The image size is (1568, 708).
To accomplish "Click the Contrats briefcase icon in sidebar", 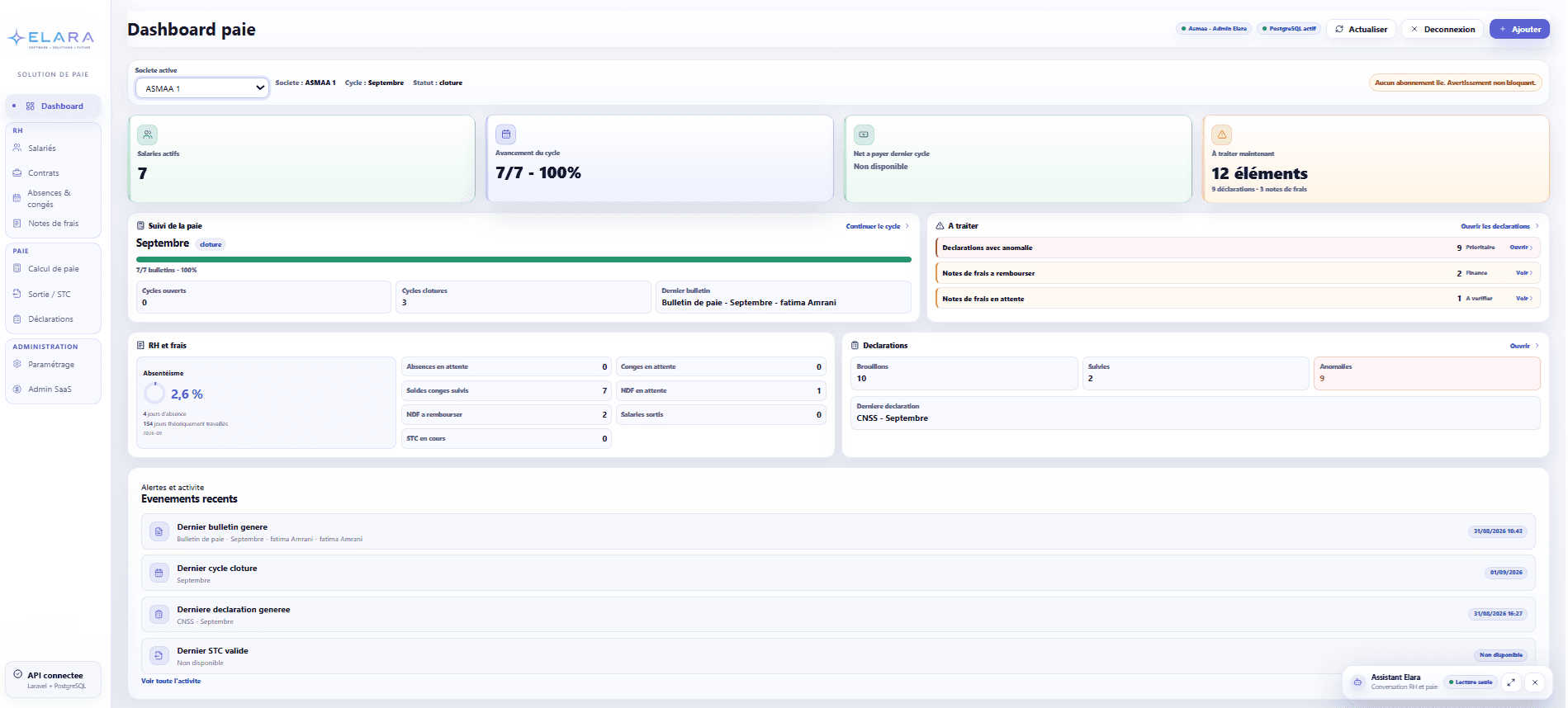I will tap(17, 173).
